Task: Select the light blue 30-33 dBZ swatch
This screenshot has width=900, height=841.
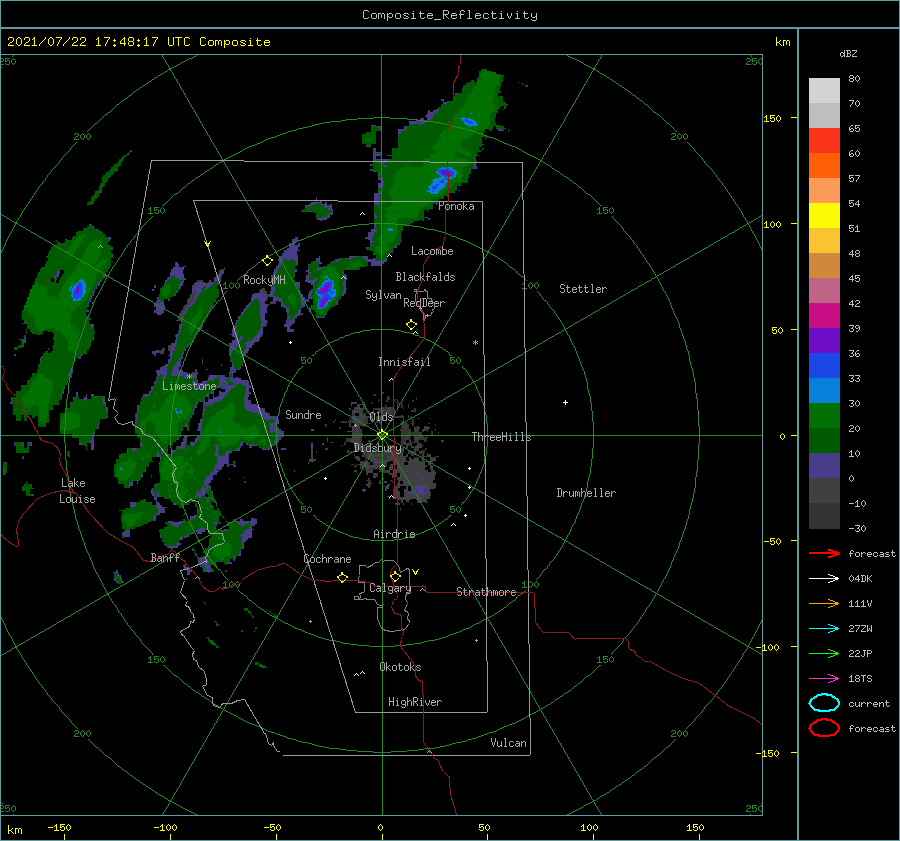Action: (824, 390)
